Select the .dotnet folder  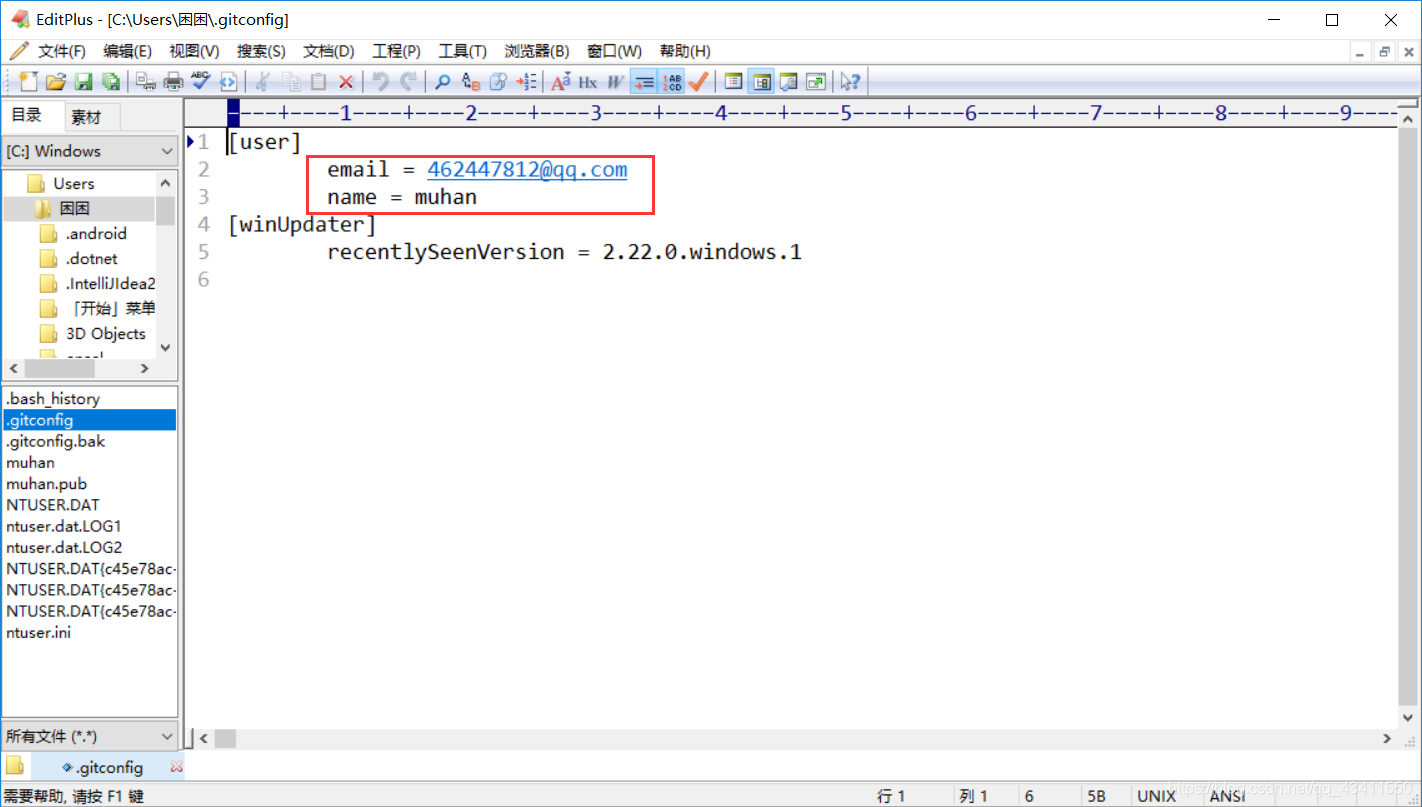click(91, 259)
